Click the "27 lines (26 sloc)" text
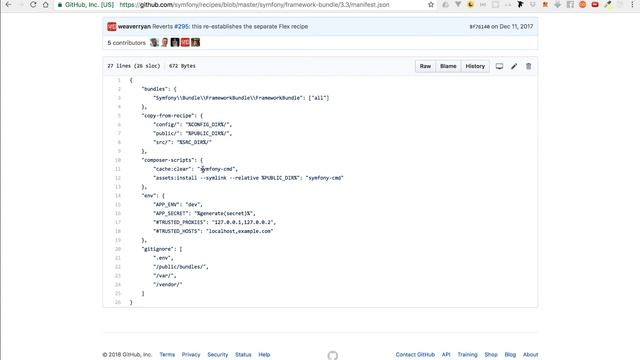Image resolution: width=640 pixels, height=360 pixels. click(133, 66)
